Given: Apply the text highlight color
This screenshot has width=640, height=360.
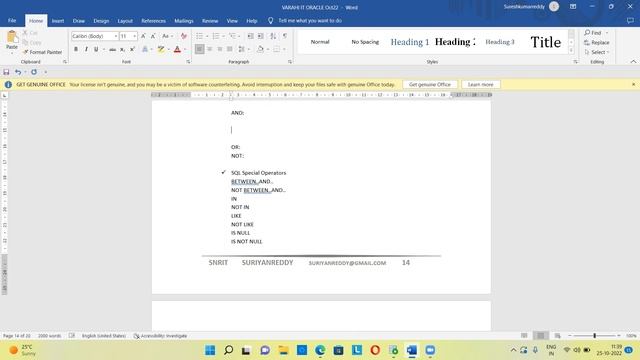Looking at the screenshot, I should 161,49.
